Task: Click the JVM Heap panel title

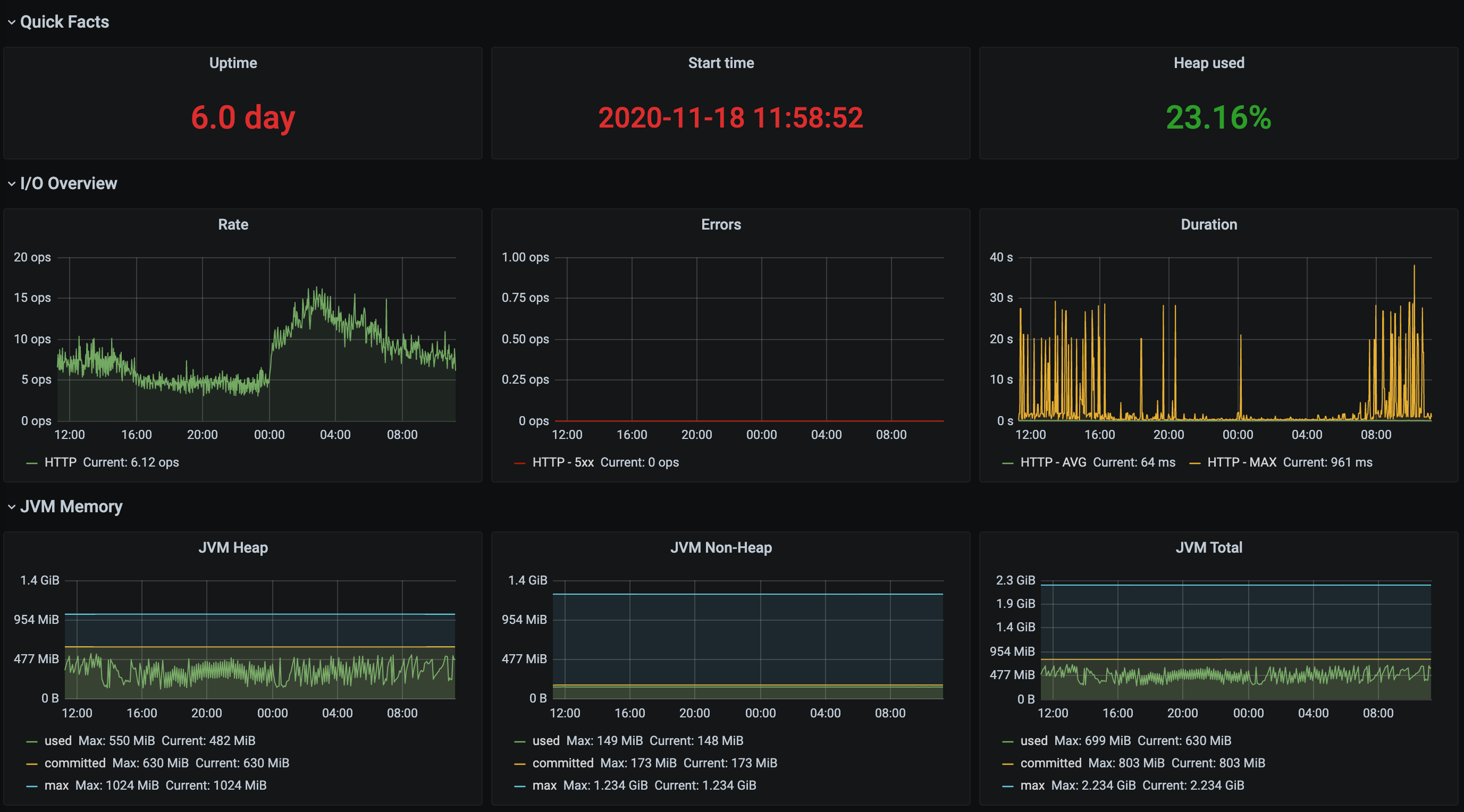Action: [233, 548]
